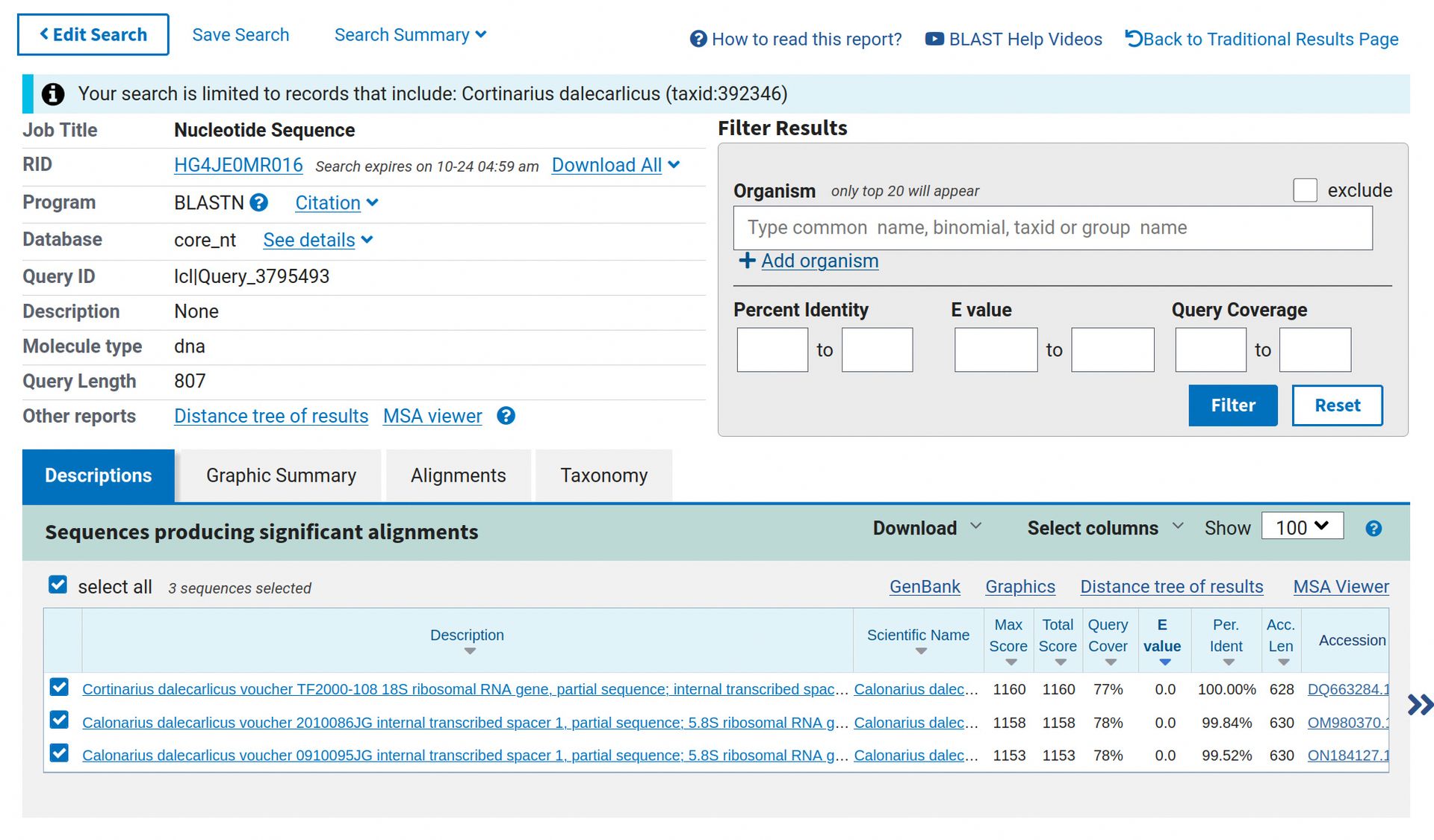Open accession ON184127.1 link
This screenshot has height=840, width=1434.
pyautogui.click(x=1347, y=756)
